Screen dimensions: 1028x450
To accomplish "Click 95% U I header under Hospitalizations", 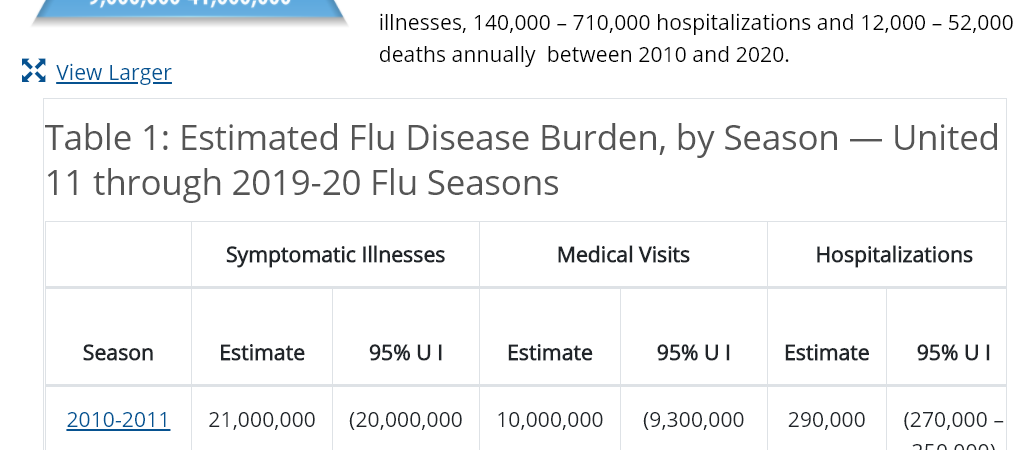I will point(953,353).
